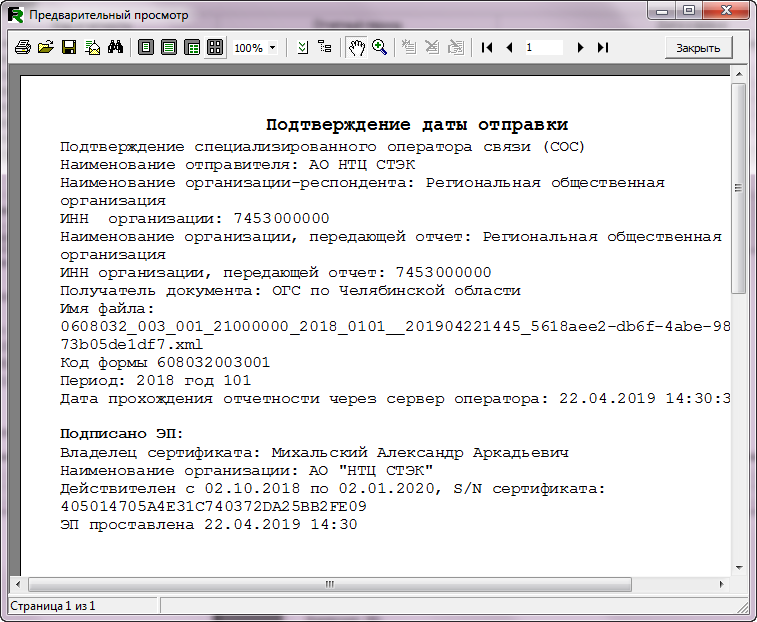Go to the first page
This screenshot has height=622, width=757.
[487, 47]
